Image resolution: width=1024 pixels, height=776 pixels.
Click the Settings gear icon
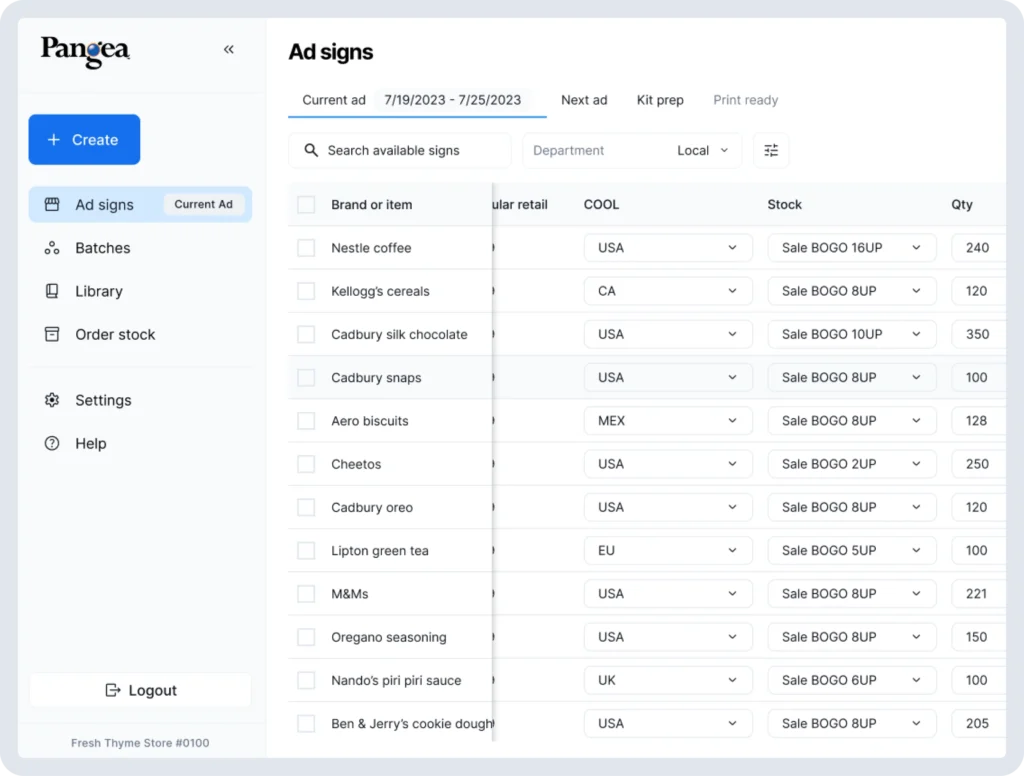[x=52, y=400]
